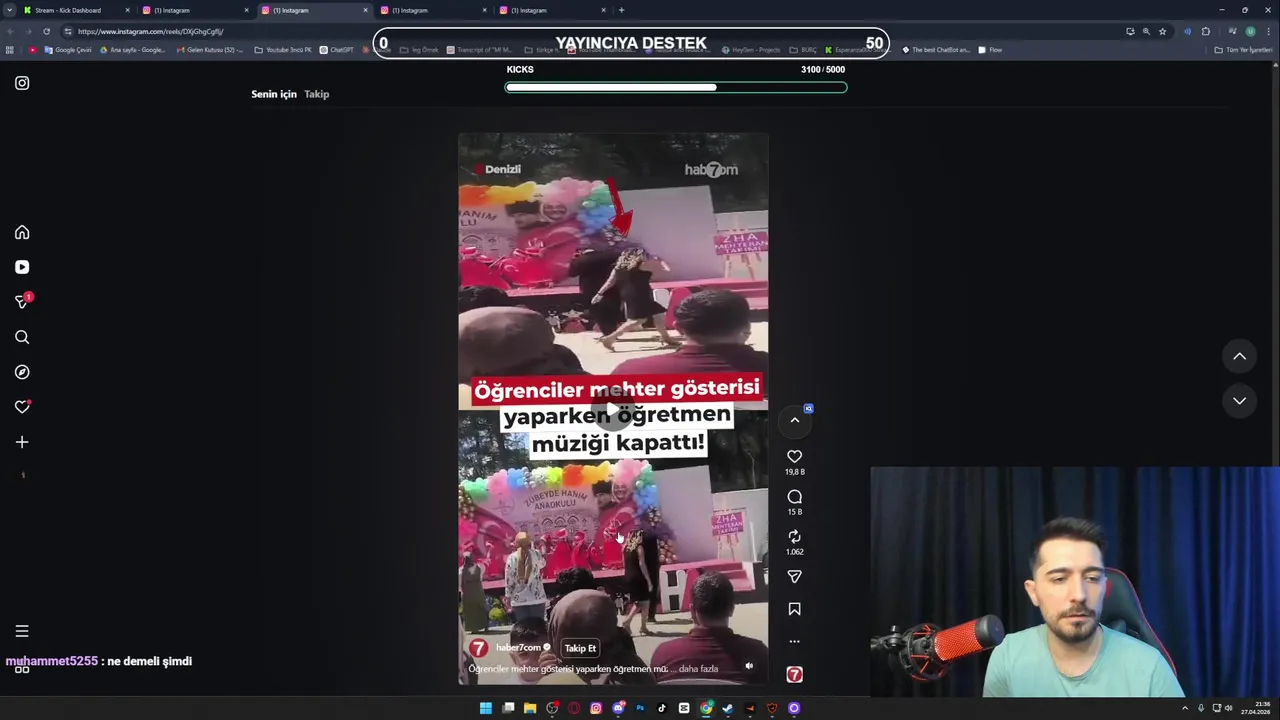Expand the caption with daha fazla
The width and height of the screenshot is (1280, 720).
click(x=698, y=669)
